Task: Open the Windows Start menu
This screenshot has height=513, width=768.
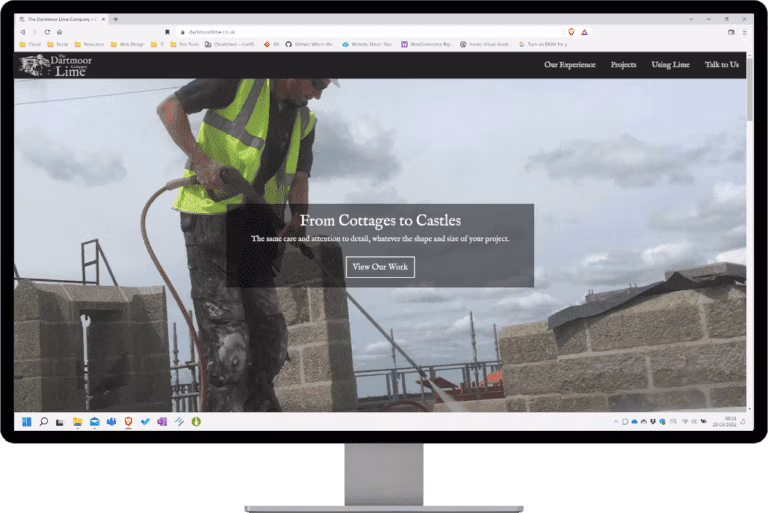Action: pos(26,421)
